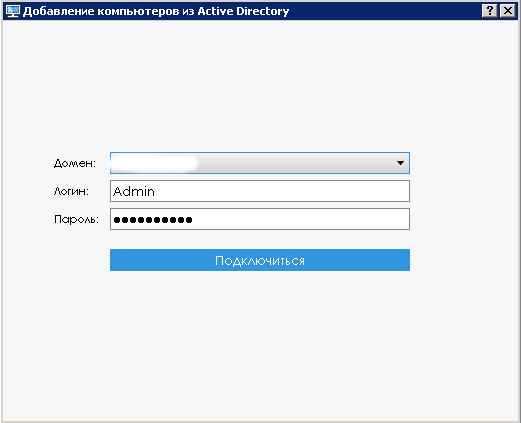The width and height of the screenshot is (521, 423).
Task: Select the blurred domain value in the combo box
Action: click(154, 163)
